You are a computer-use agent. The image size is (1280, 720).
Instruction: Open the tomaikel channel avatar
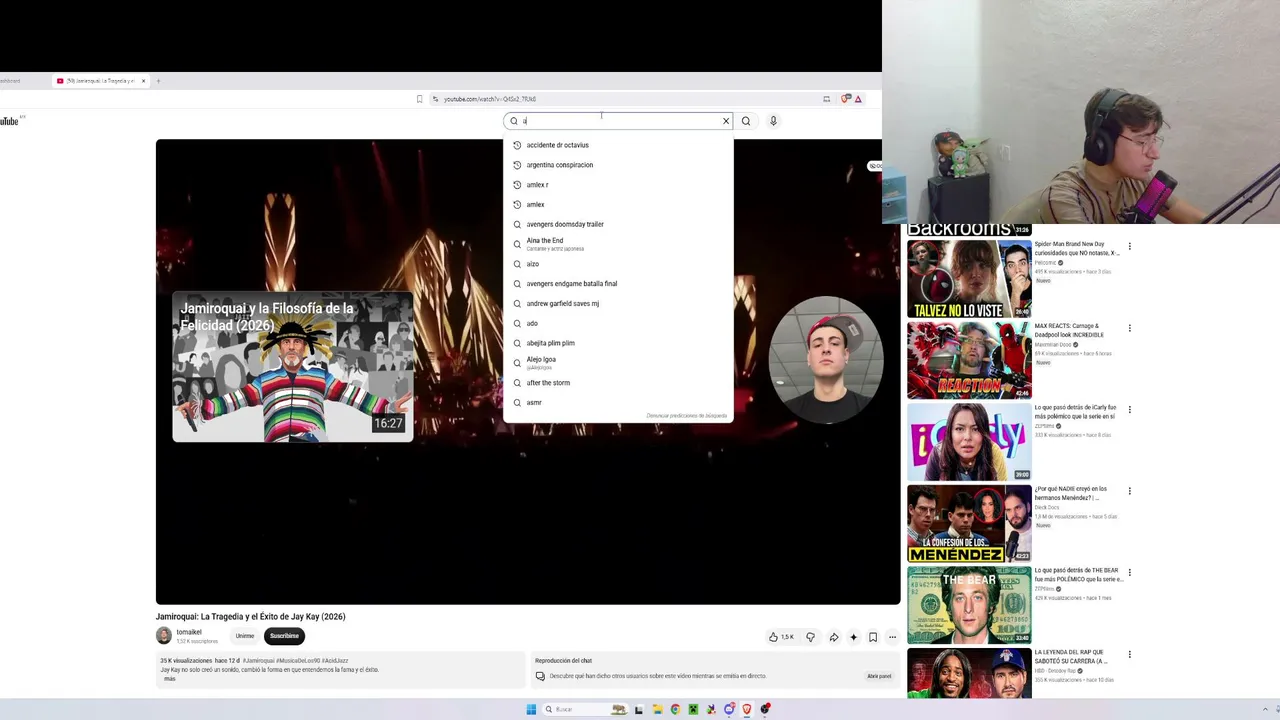click(x=164, y=636)
